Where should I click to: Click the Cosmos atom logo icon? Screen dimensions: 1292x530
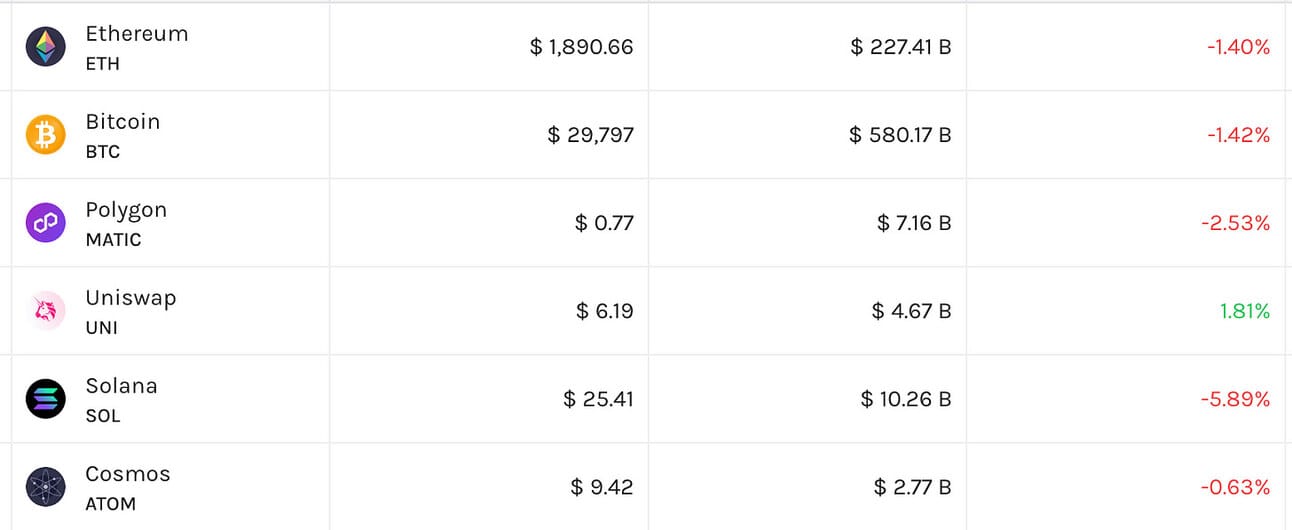(45, 487)
